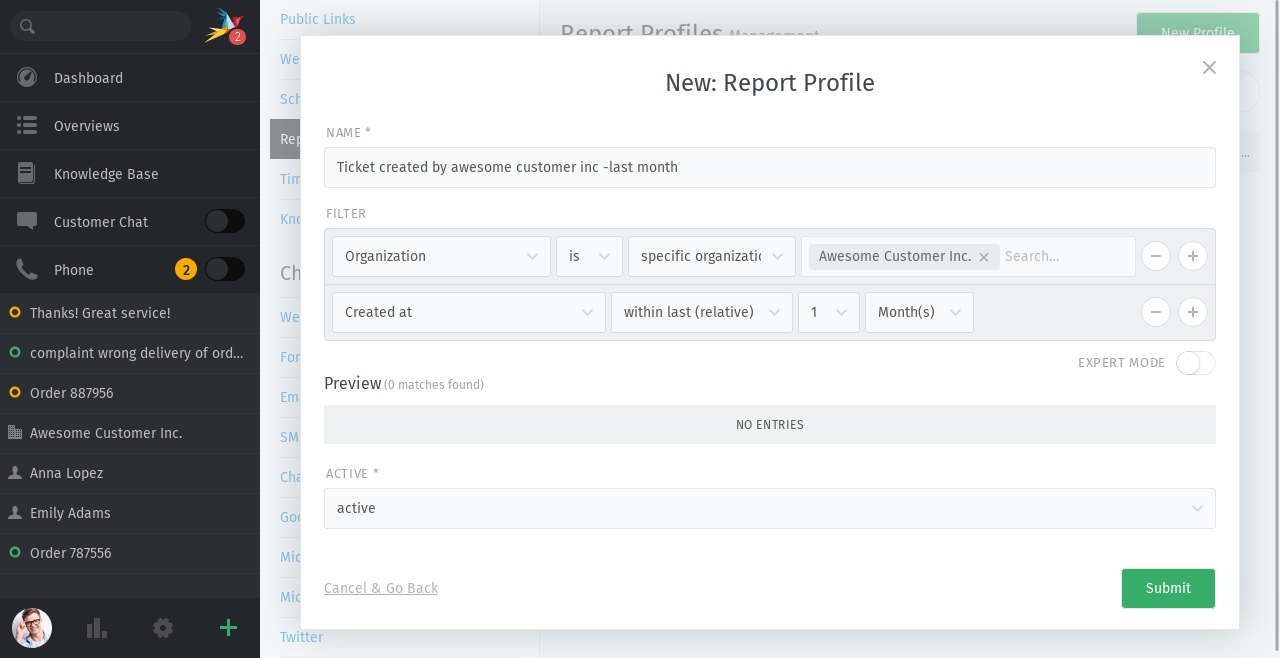
Task: Click the global search box
Action: [100, 26]
